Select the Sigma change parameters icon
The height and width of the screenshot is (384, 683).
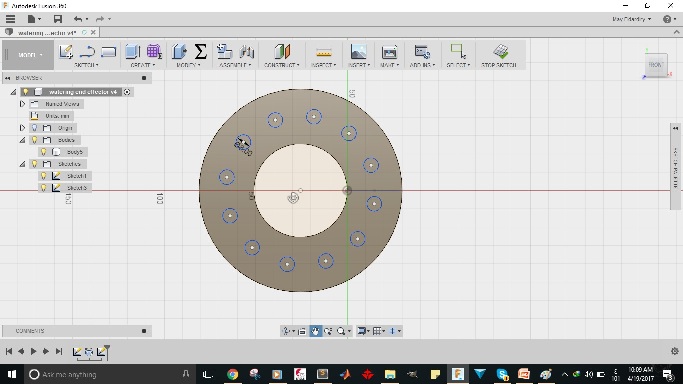pyautogui.click(x=200, y=51)
